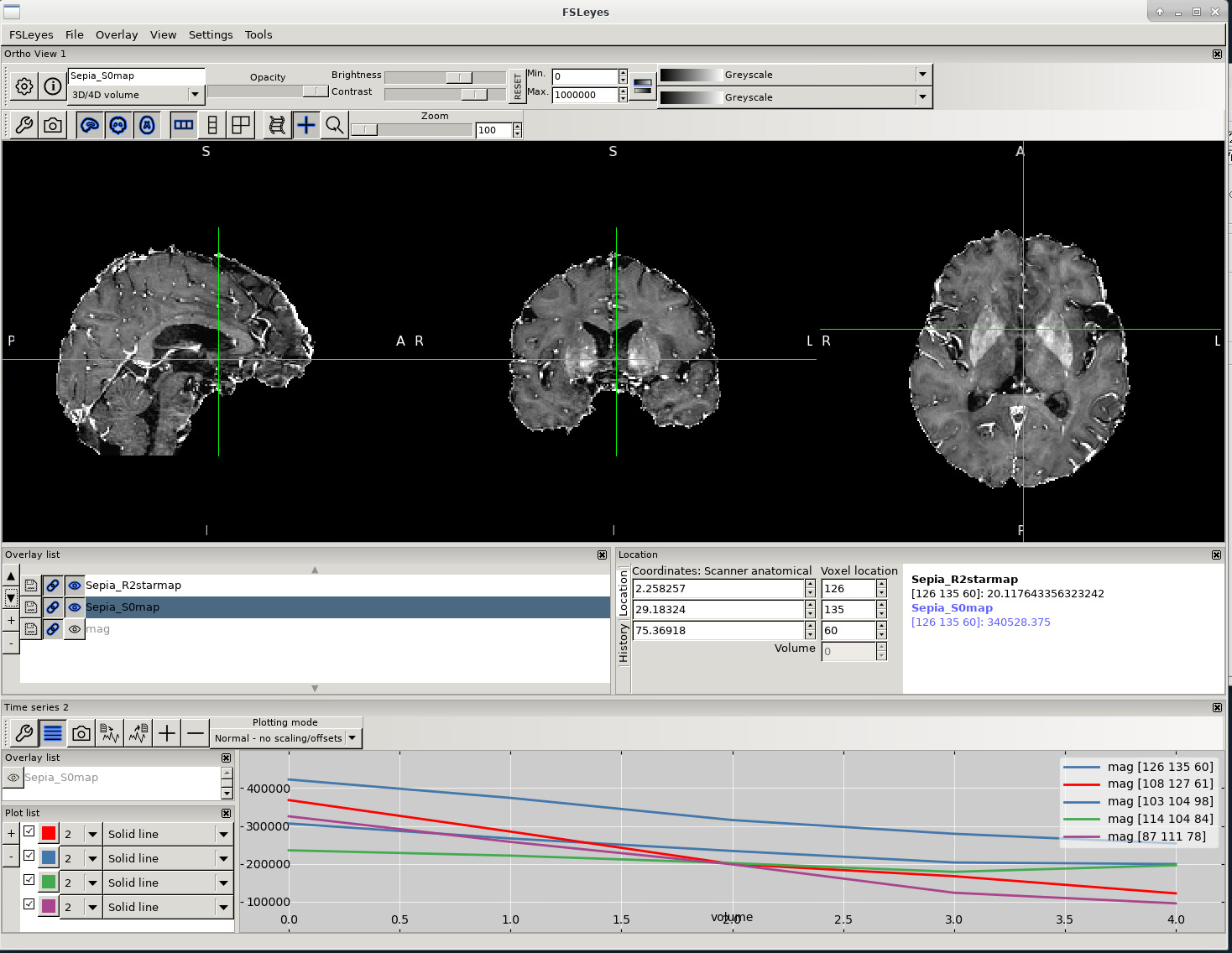1232x953 pixels.
Task: Open the File menu
Action: (75, 34)
